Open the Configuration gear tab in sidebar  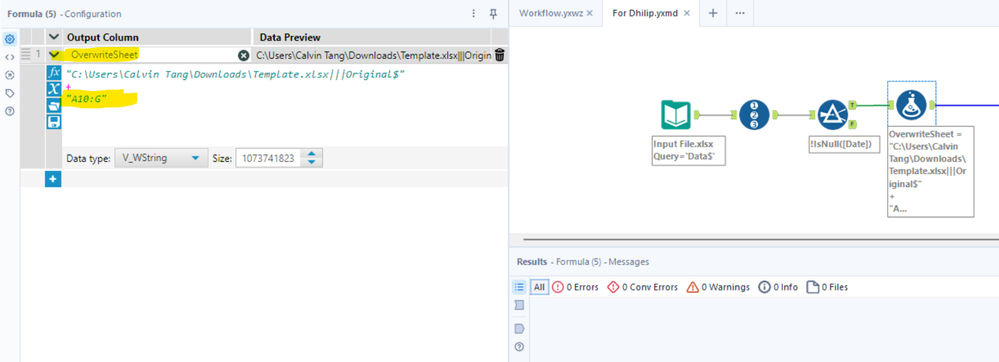[x=10, y=40]
